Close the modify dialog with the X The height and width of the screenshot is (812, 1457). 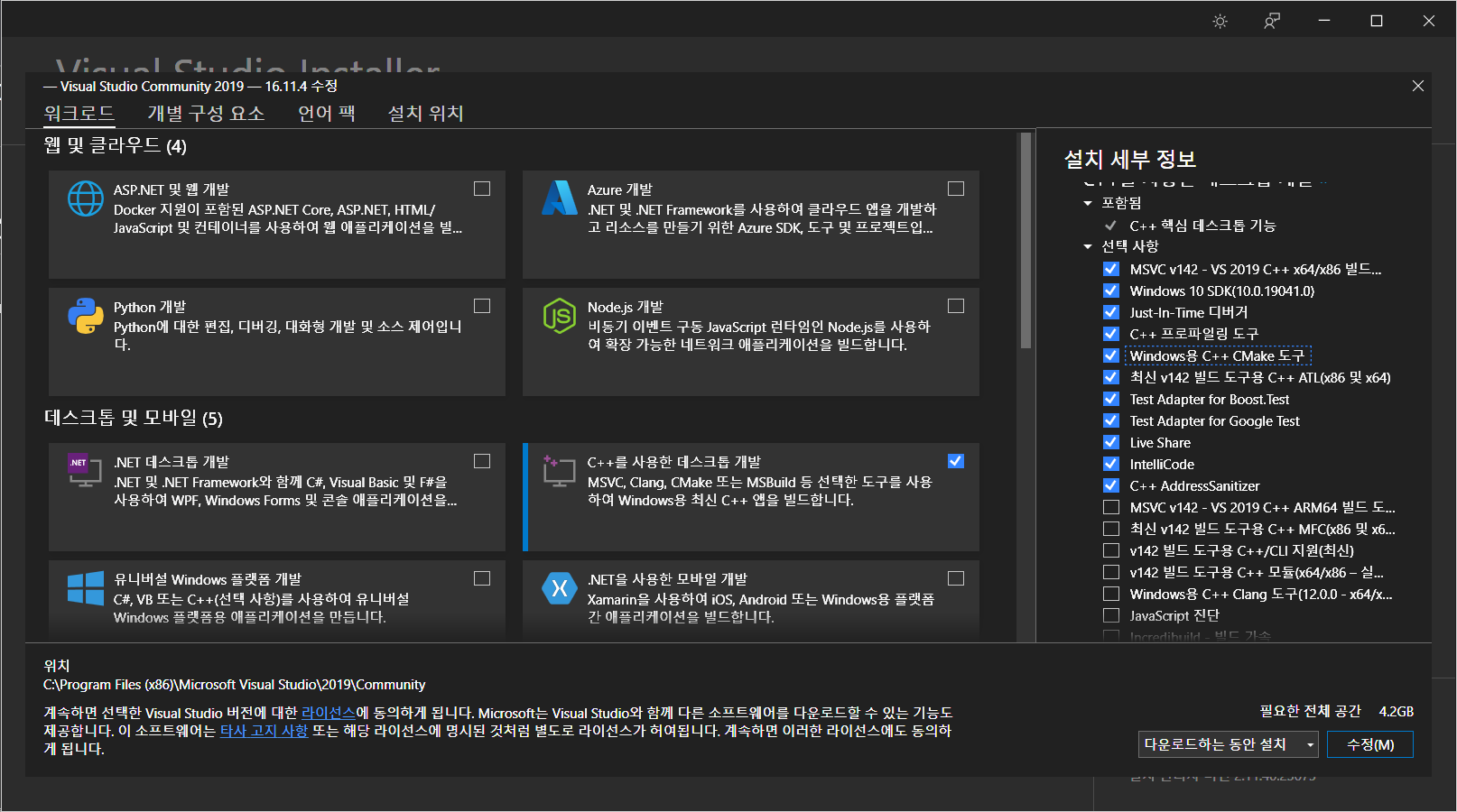point(1418,86)
